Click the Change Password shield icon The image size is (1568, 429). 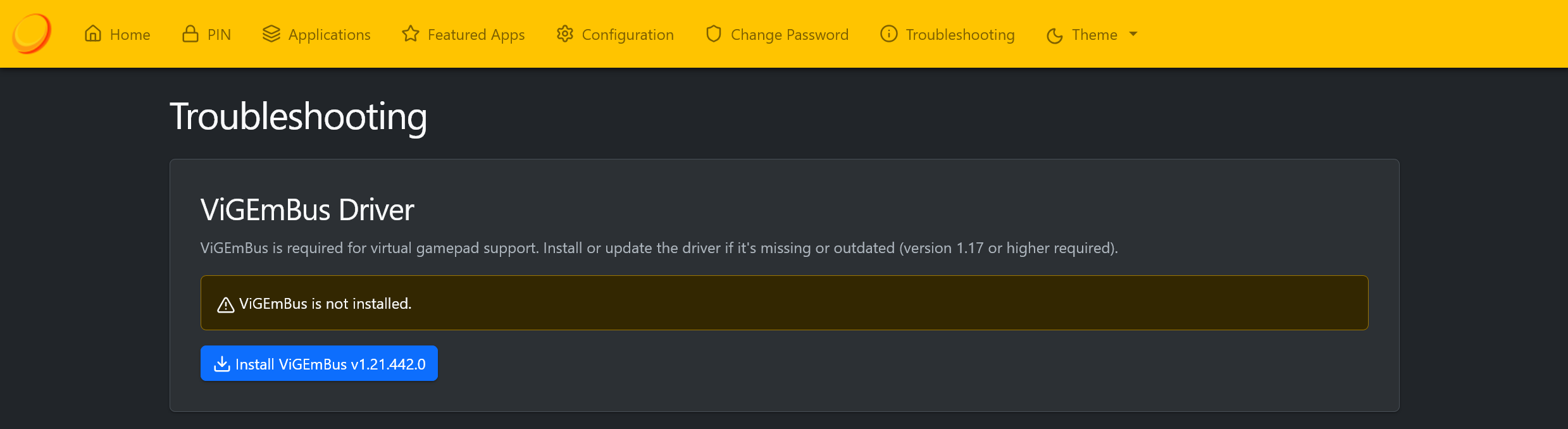pyautogui.click(x=714, y=34)
